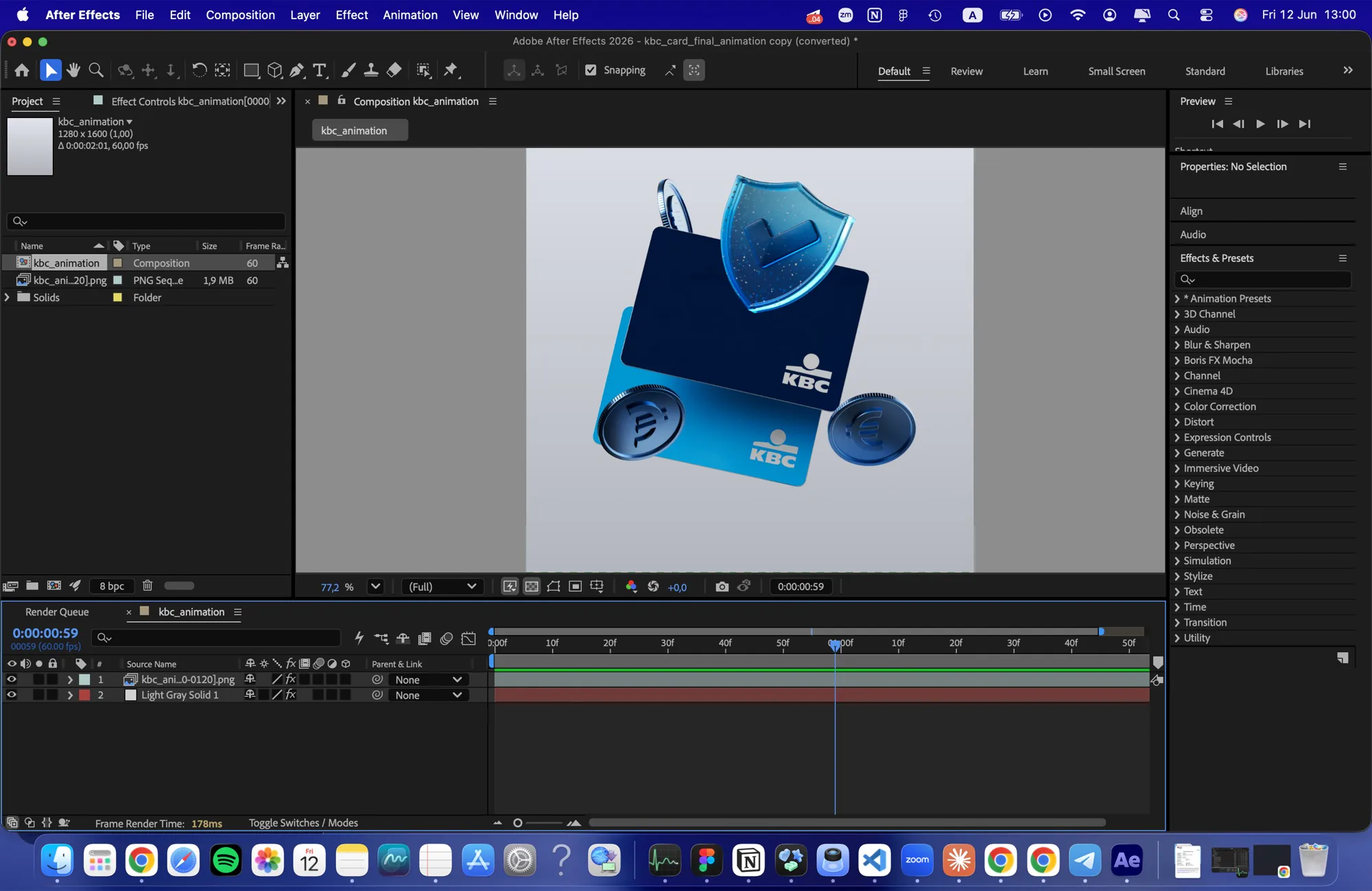Switch to the Render Queue tab
The image size is (1372, 891).
point(57,612)
